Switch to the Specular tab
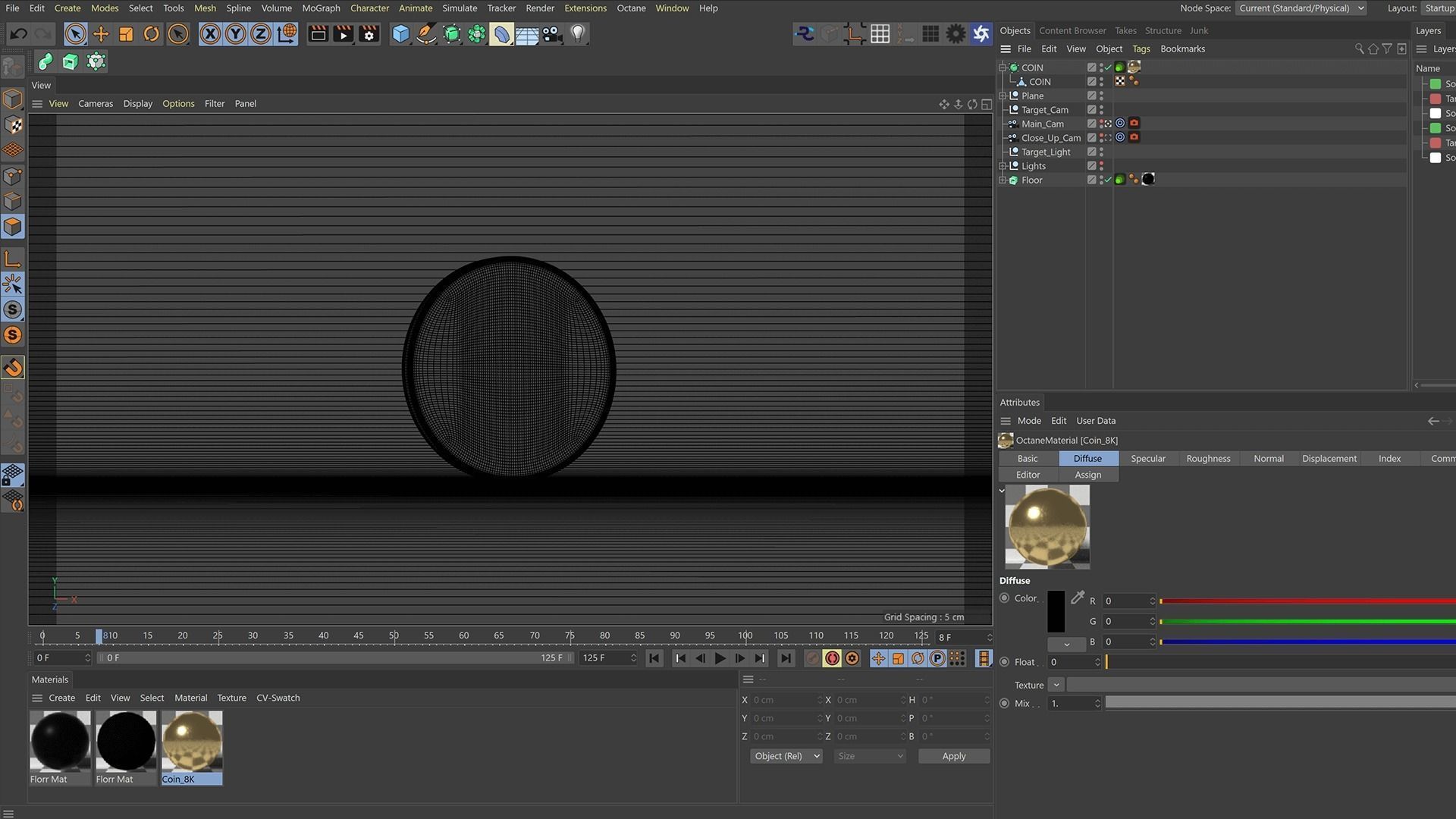Image resolution: width=1456 pixels, height=819 pixels. click(x=1147, y=459)
